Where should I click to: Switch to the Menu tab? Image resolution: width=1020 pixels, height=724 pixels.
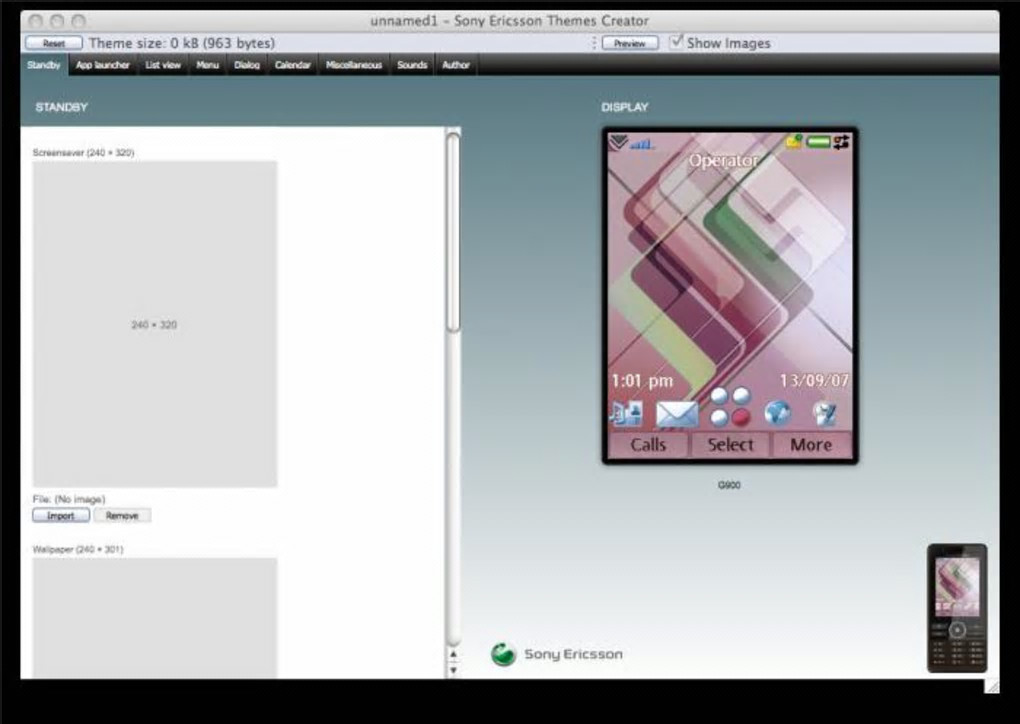(208, 65)
